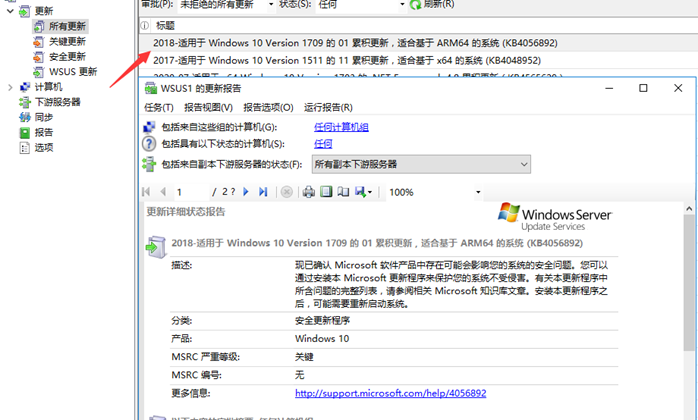This screenshot has width=698, height=420.
Task: Click the 安全更新 node icon
Action: pos(39,57)
